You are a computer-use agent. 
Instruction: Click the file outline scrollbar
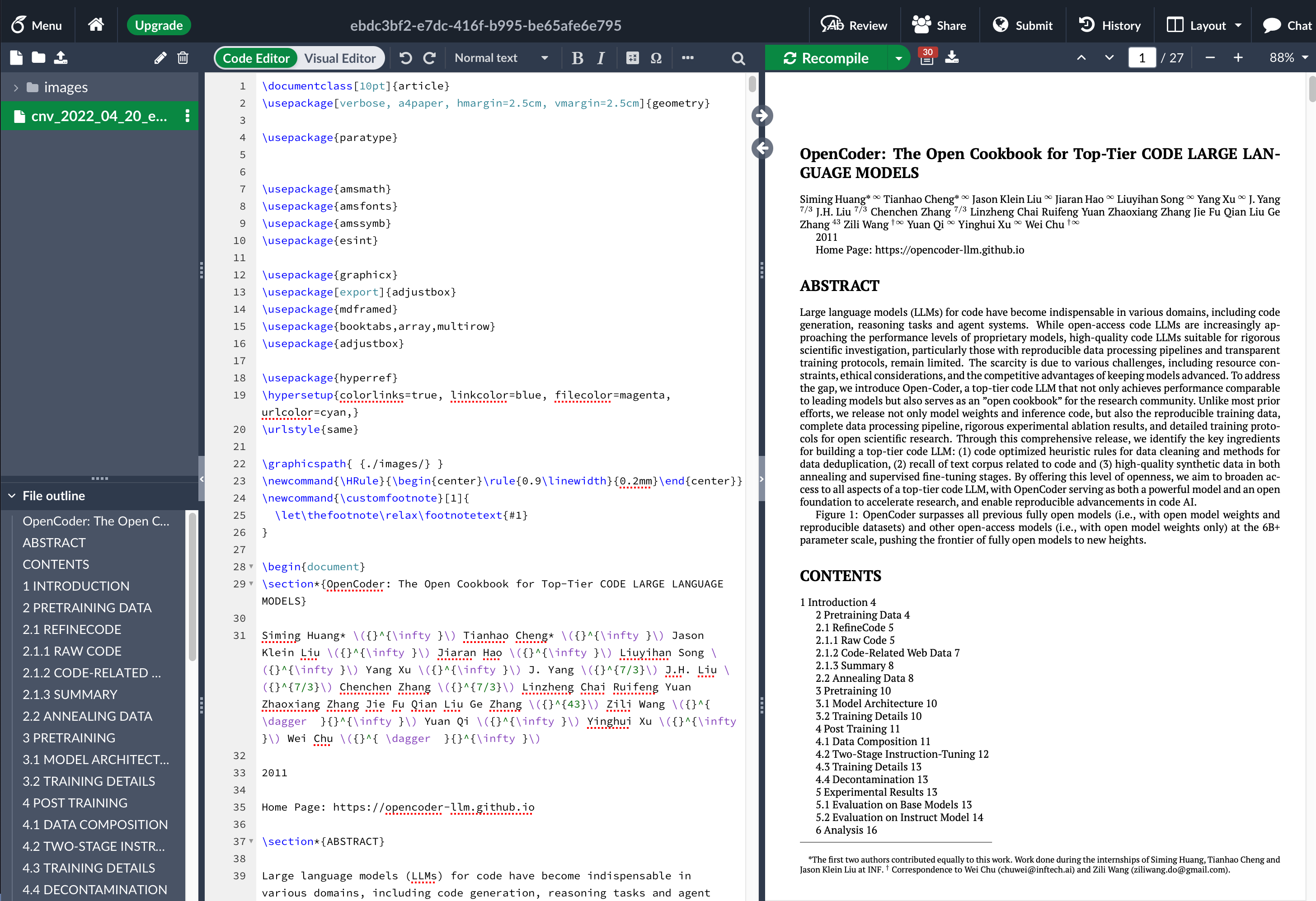click(192, 587)
